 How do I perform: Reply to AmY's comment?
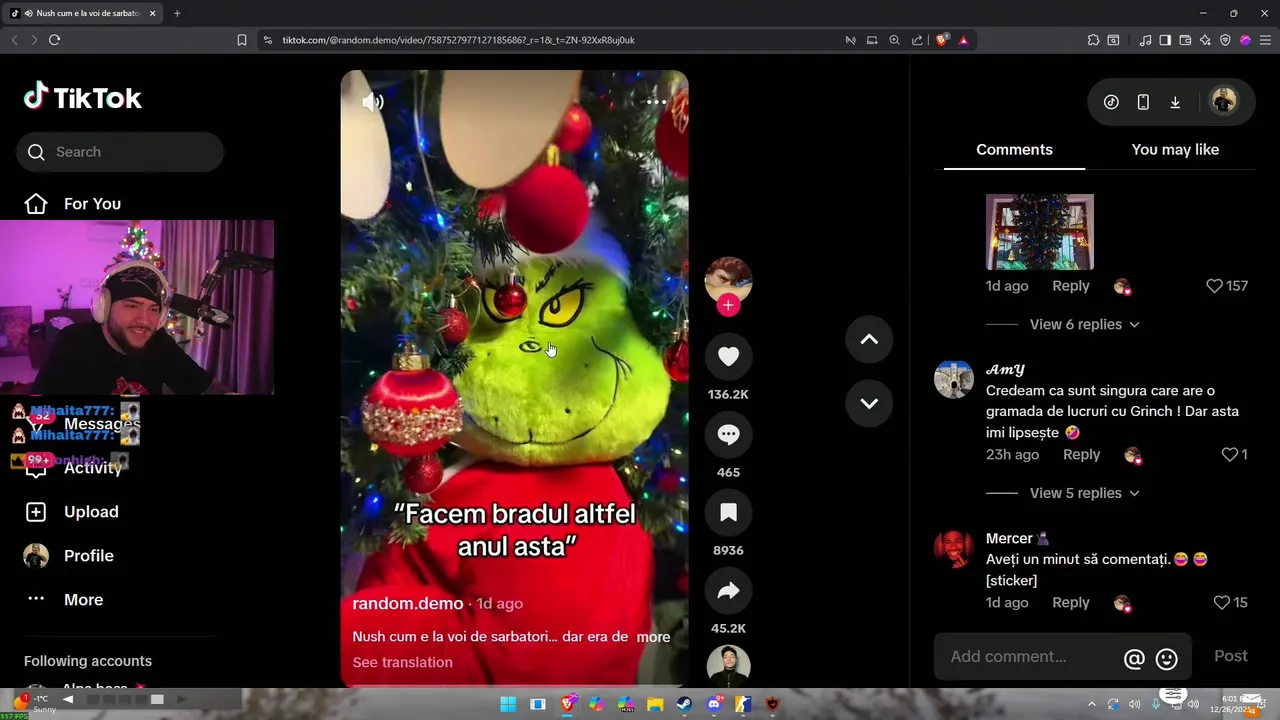click(1081, 455)
